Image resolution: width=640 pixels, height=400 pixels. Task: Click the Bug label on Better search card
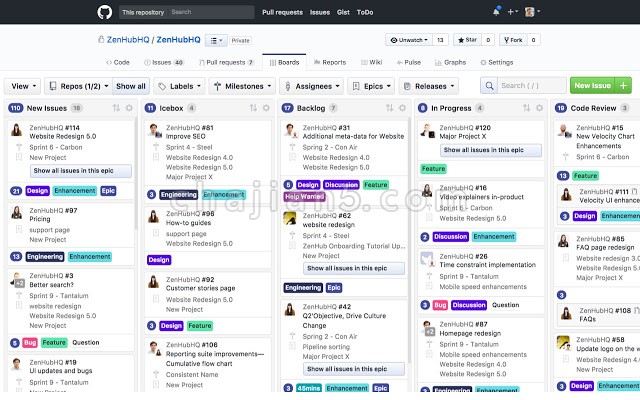30,343
